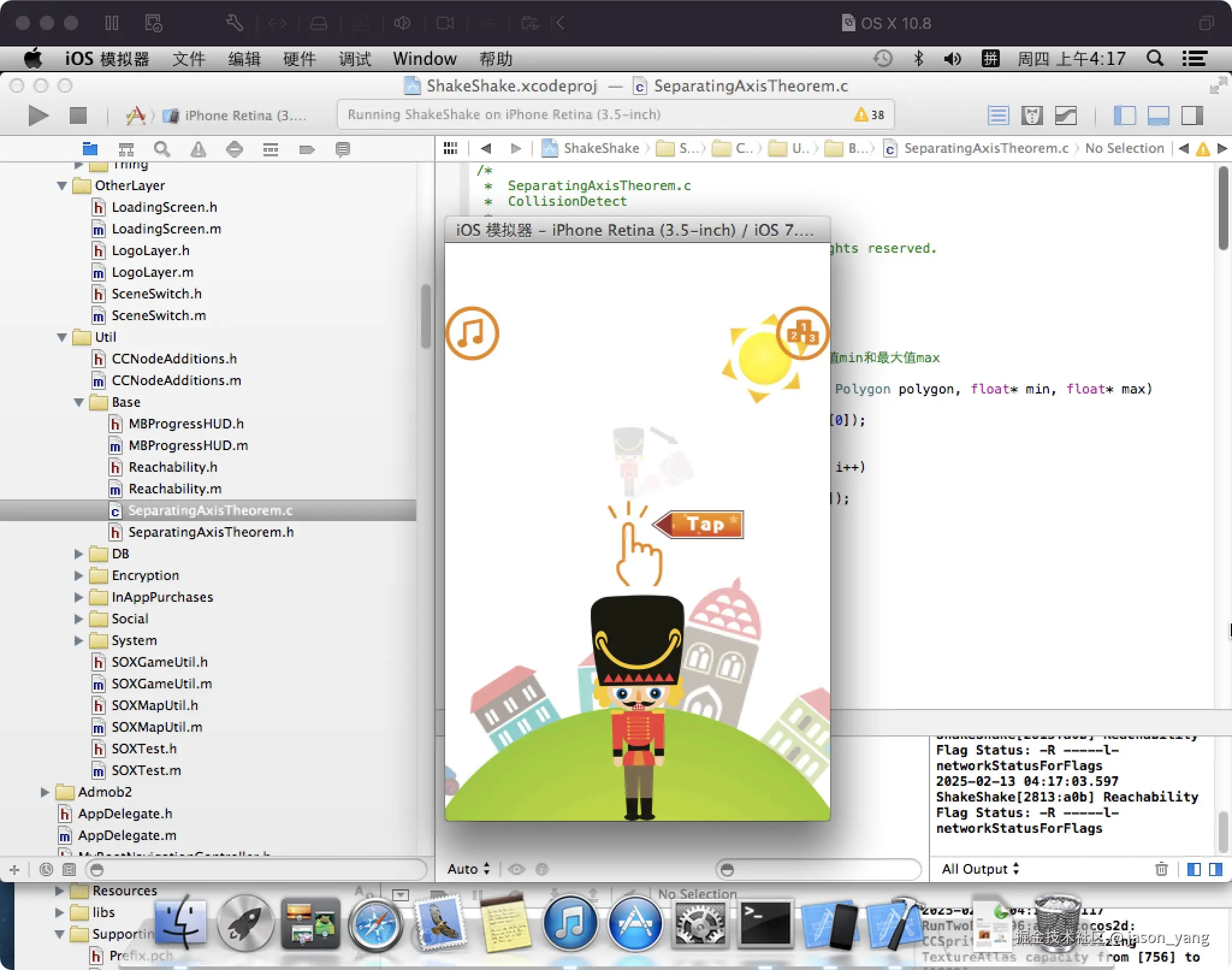Tap the orange music note icon
This screenshot has width=1232, height=970.
[x=472, y=333]
